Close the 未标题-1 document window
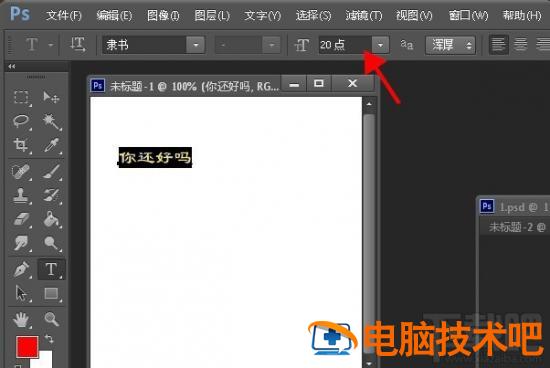This screenshot has height=368, width=550. click(x=353, y=83)
